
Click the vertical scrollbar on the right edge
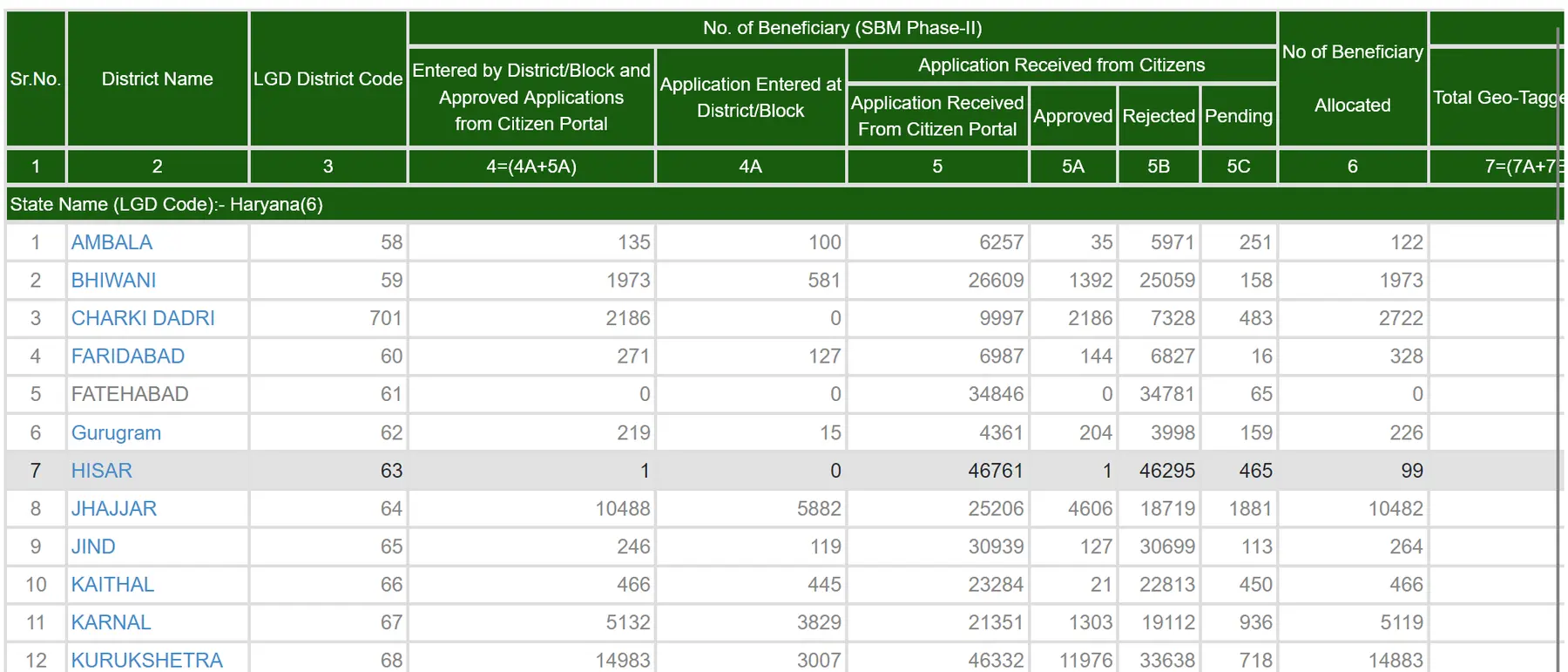coord(1558,349)
